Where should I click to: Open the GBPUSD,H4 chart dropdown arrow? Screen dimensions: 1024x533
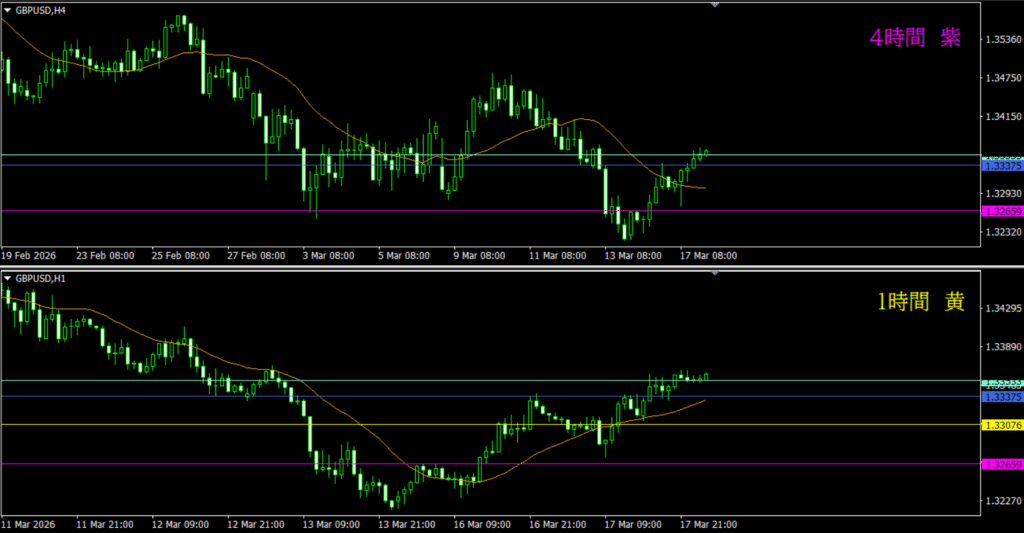coord(8,9)
